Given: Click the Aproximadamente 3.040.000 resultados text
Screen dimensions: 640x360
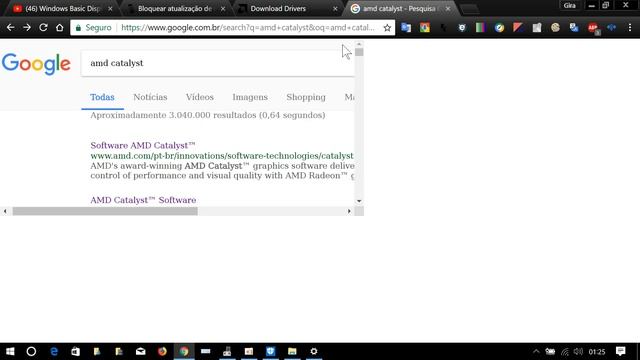Looking at the screenshot, I should click(207, 115).
